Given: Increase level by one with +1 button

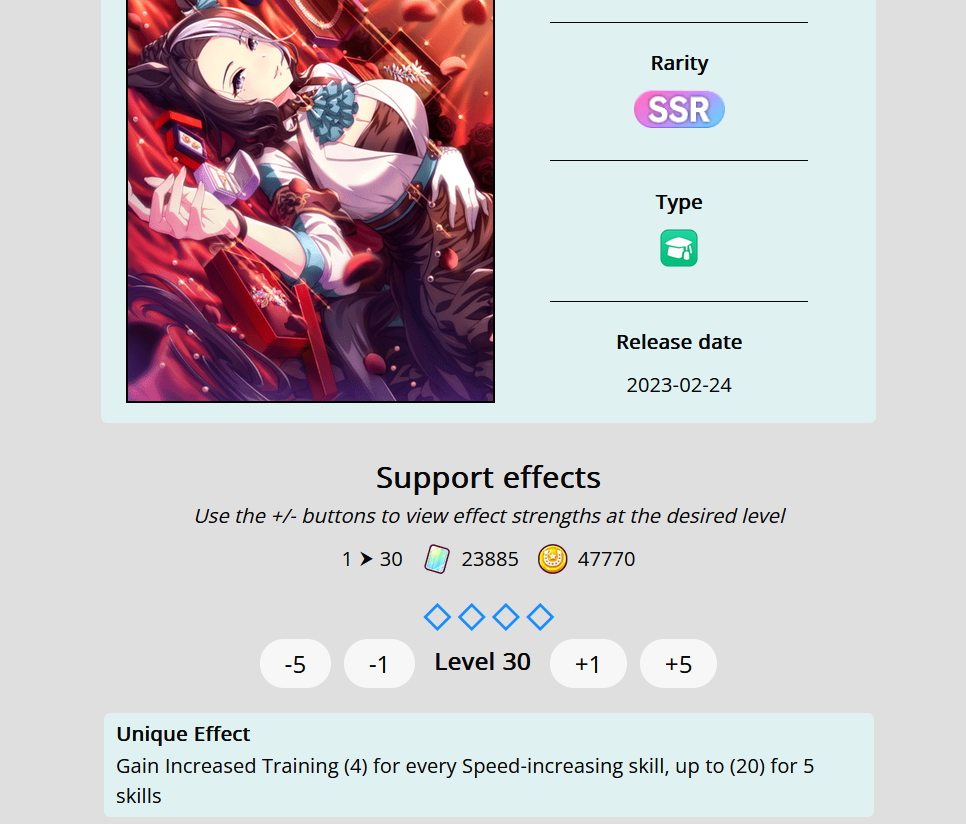Looking at the screenshot, I should coord(588,664).
